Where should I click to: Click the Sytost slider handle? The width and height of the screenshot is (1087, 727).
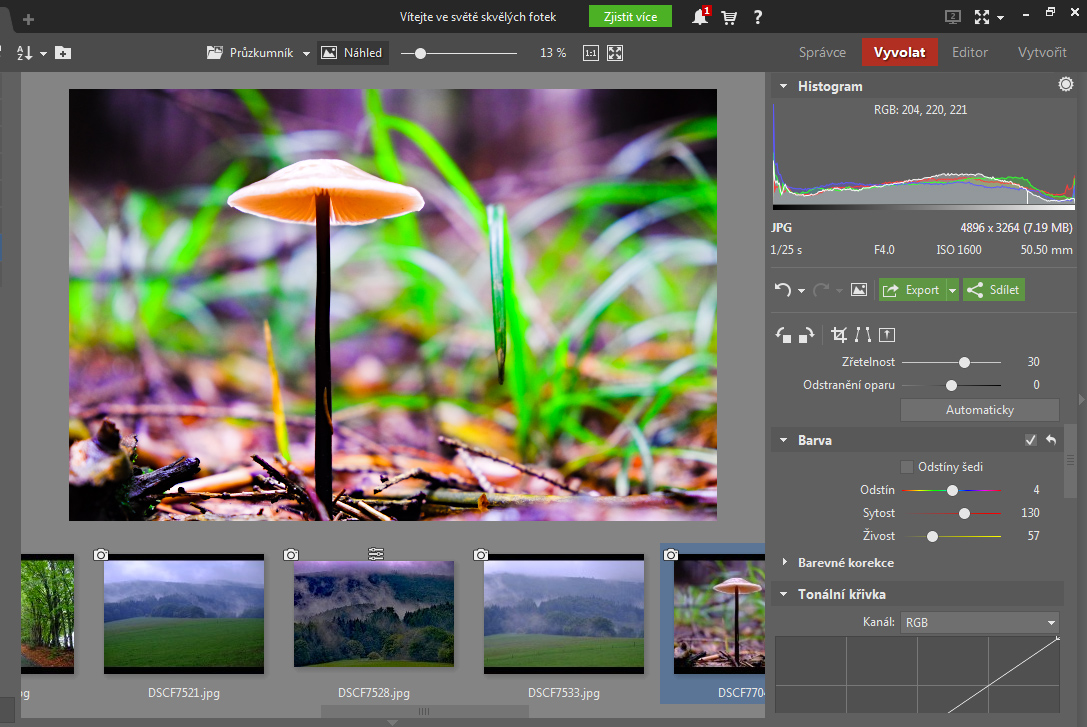(x=964, y=513)
